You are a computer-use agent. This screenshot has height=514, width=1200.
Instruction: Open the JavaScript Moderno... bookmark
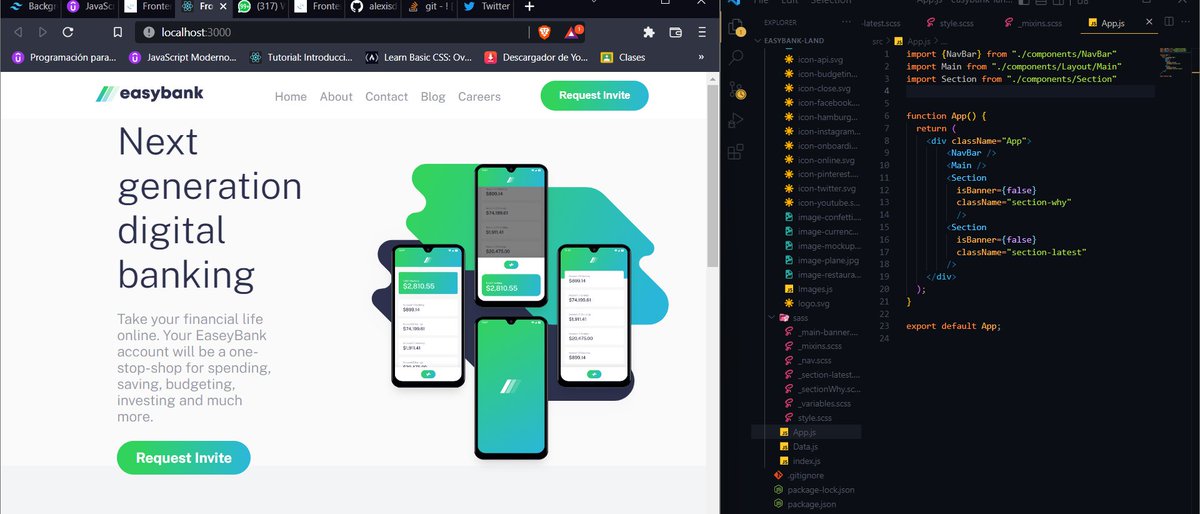tap(184, 57)
